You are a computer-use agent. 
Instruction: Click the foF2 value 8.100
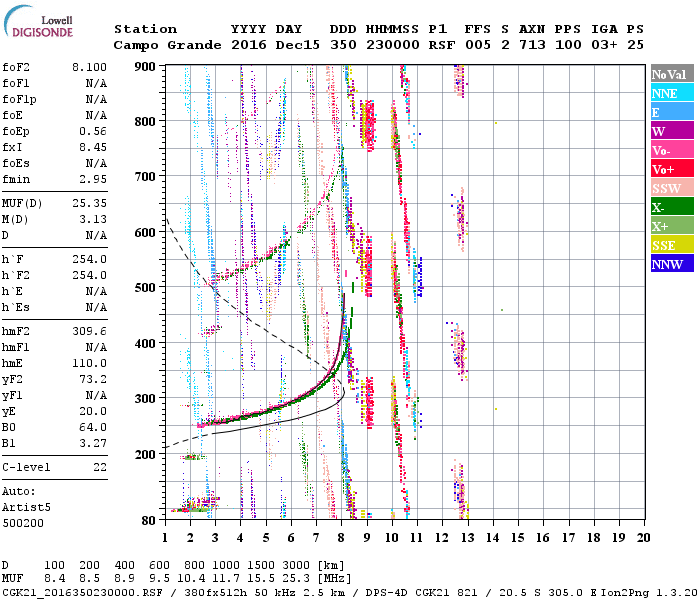(89, 67)
